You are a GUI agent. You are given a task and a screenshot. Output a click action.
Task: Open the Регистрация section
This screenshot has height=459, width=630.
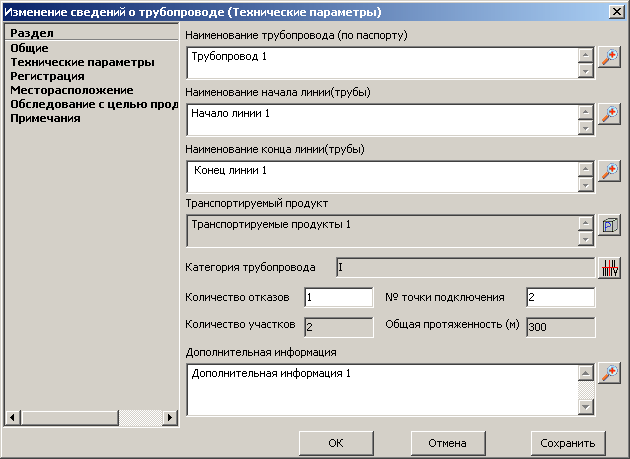tap(47, 76)
